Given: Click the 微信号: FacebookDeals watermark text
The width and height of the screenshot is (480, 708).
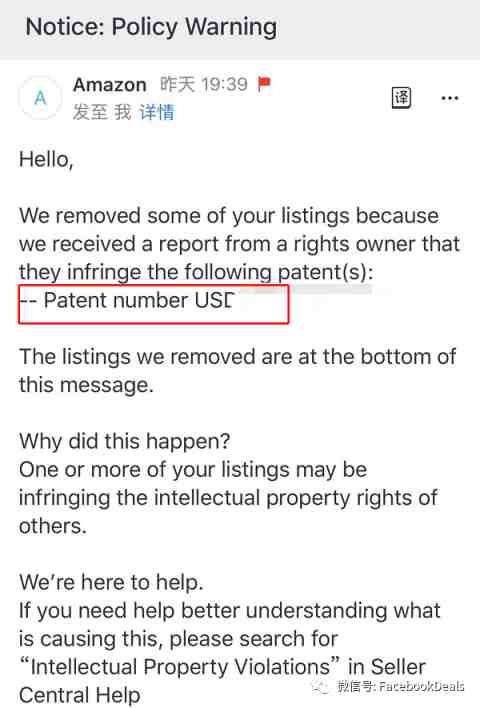Looking at the screenshot, I should (401, 686).
